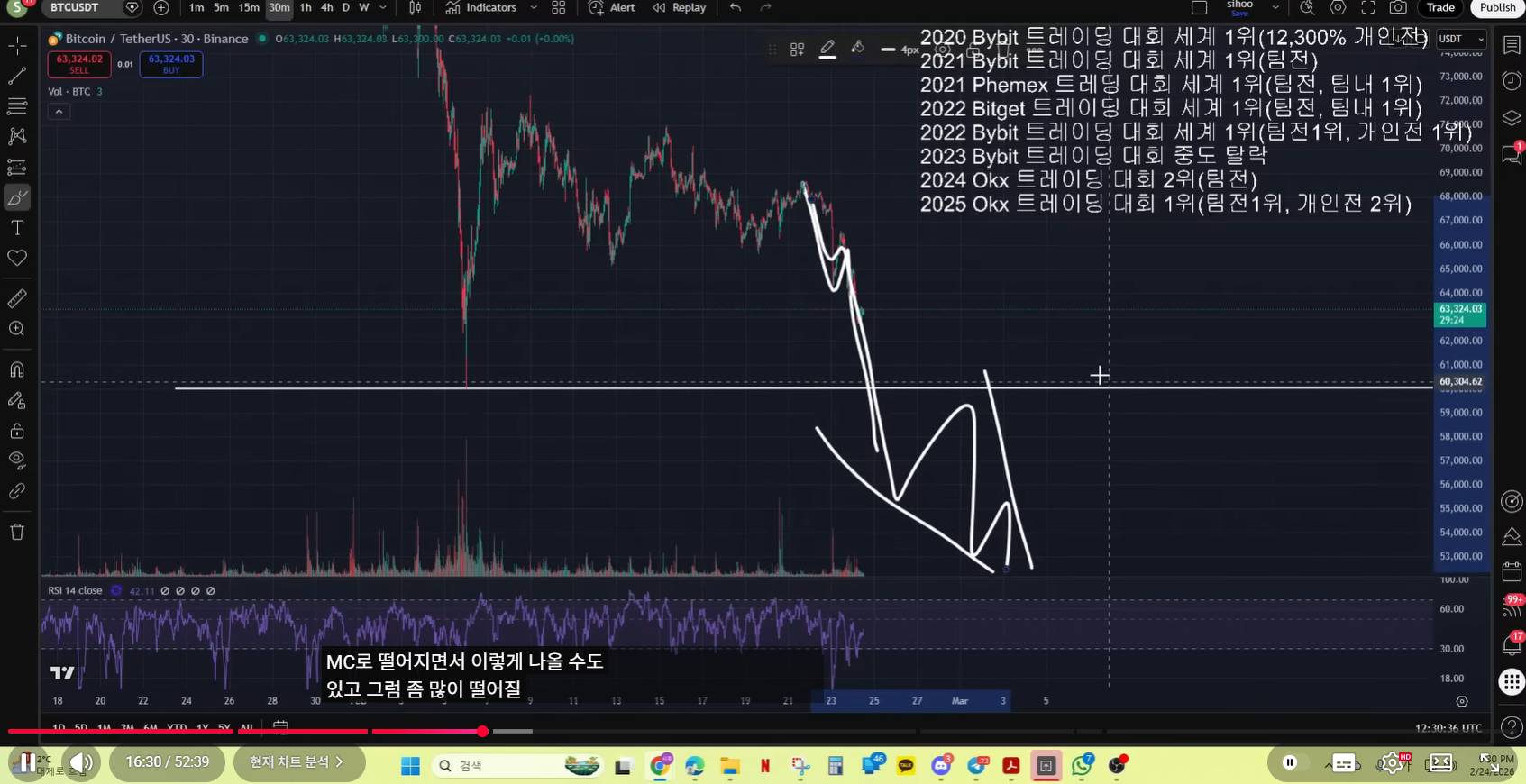
Task: Change the brush fill background color
Action: (x=857, y=49)
